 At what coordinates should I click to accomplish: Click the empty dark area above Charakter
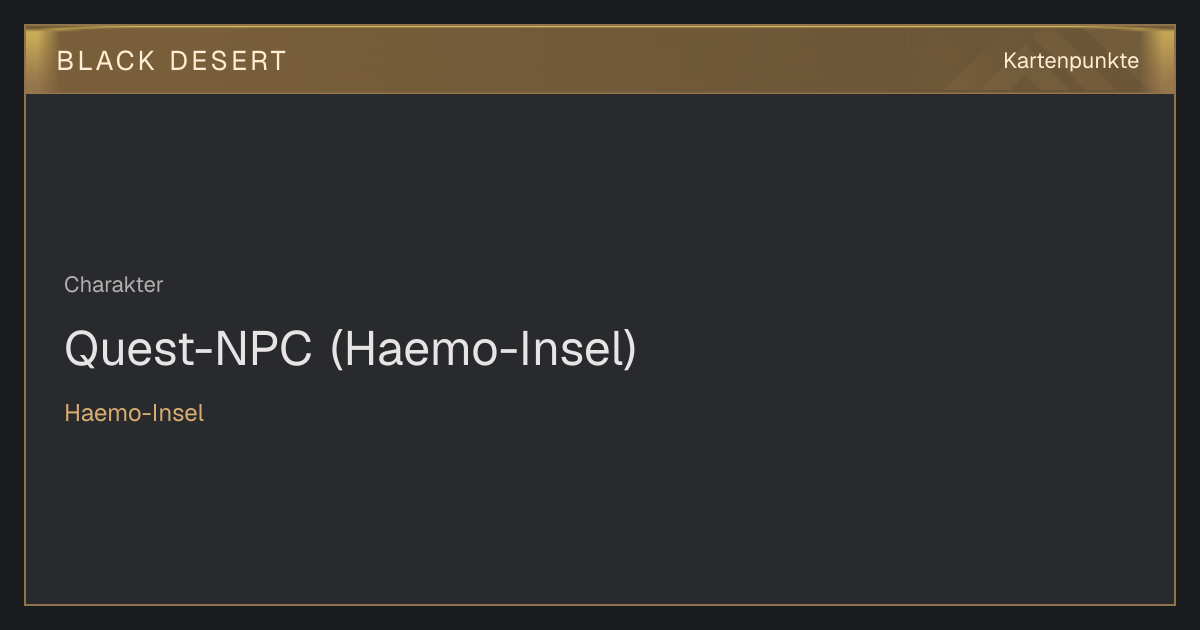[x=600, y=180]
